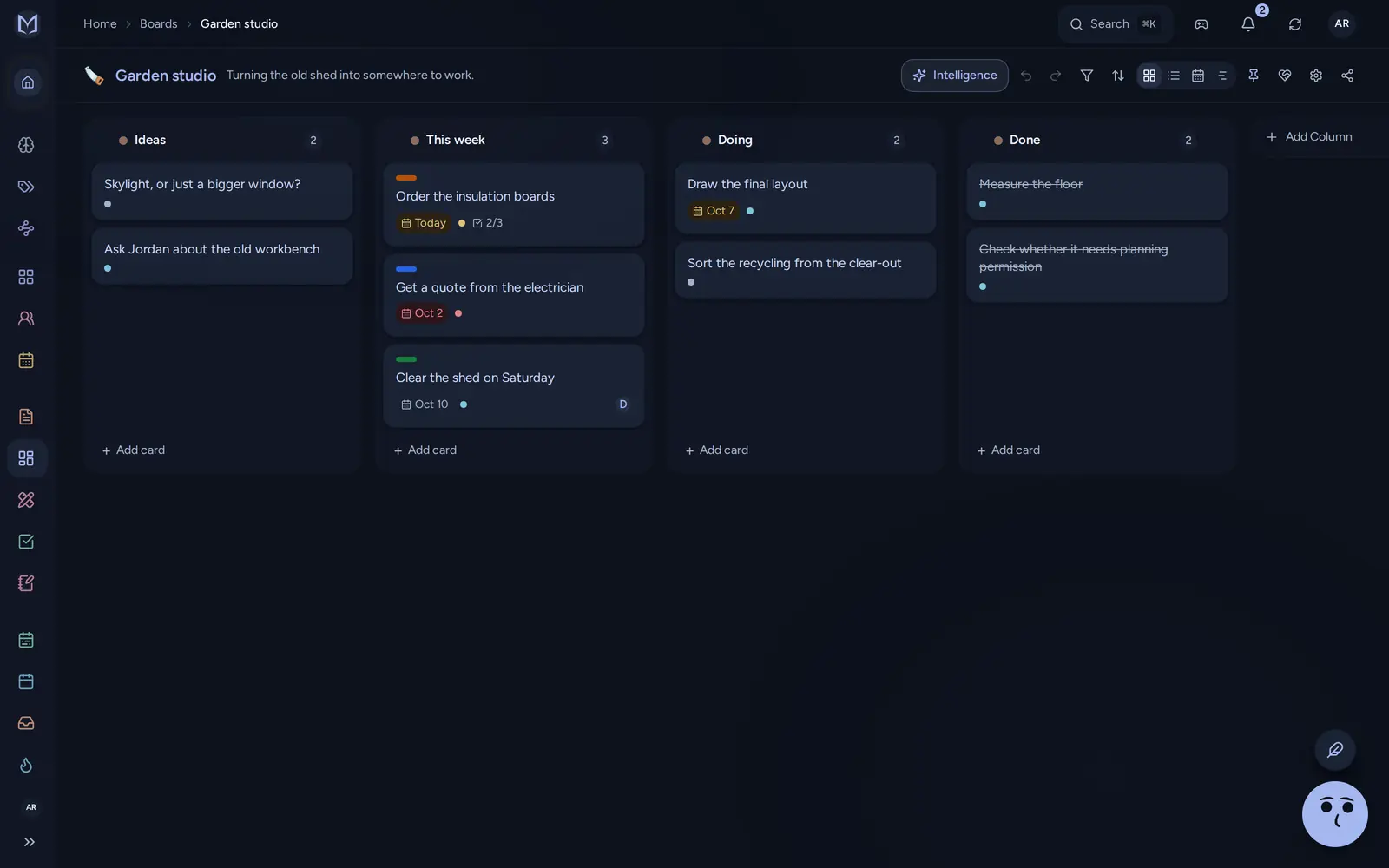This screenshot has height=868, width=1389.
Task: Open the Search field
Action: pyautogui.click(x=1115, y=24)
